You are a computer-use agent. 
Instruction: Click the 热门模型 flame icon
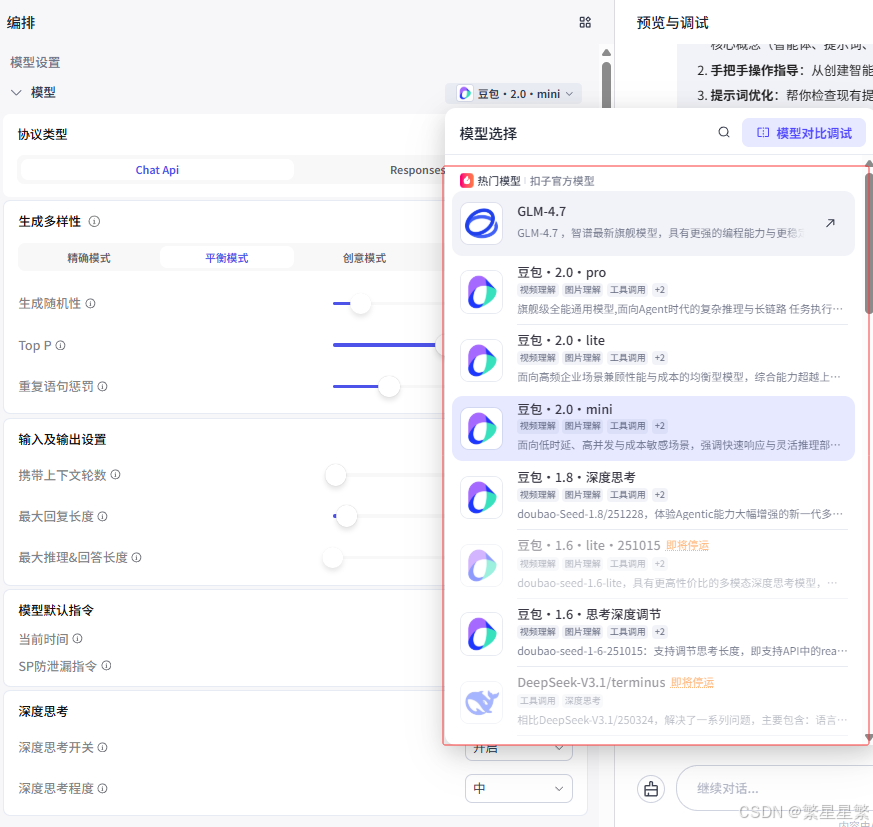[x=467, y=180]
